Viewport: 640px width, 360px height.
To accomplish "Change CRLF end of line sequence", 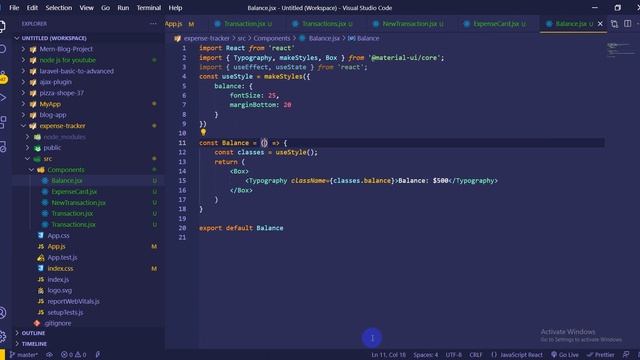I will coord(476,355).
